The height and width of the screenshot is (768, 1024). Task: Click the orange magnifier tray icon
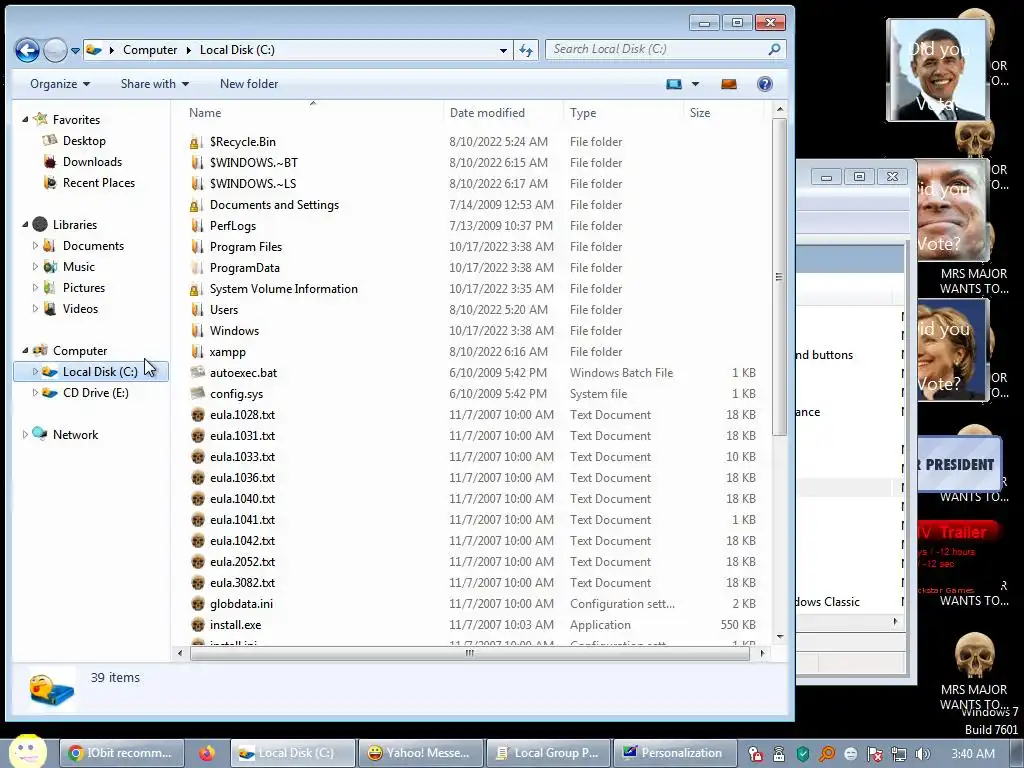[x=827, y=754]
